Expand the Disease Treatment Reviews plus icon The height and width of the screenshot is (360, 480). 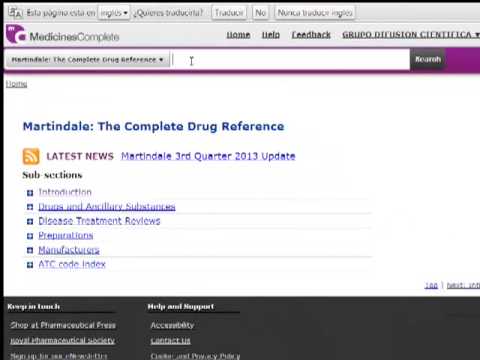tap(30, 221)
